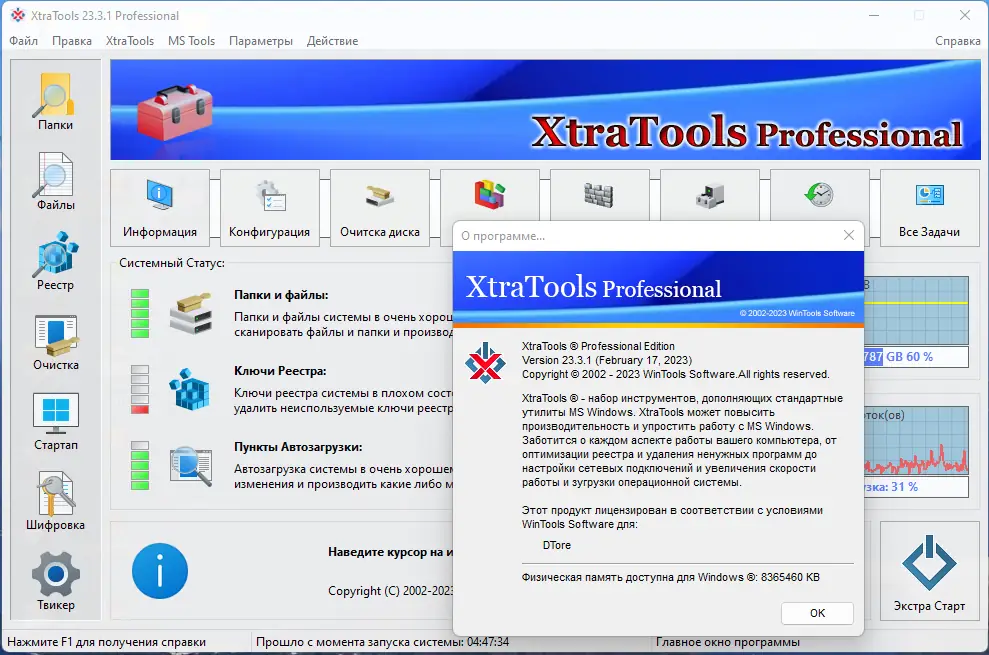Open the Очистка tool in sidebar
The image size is (989, 655).
click(x=56, y=341)
